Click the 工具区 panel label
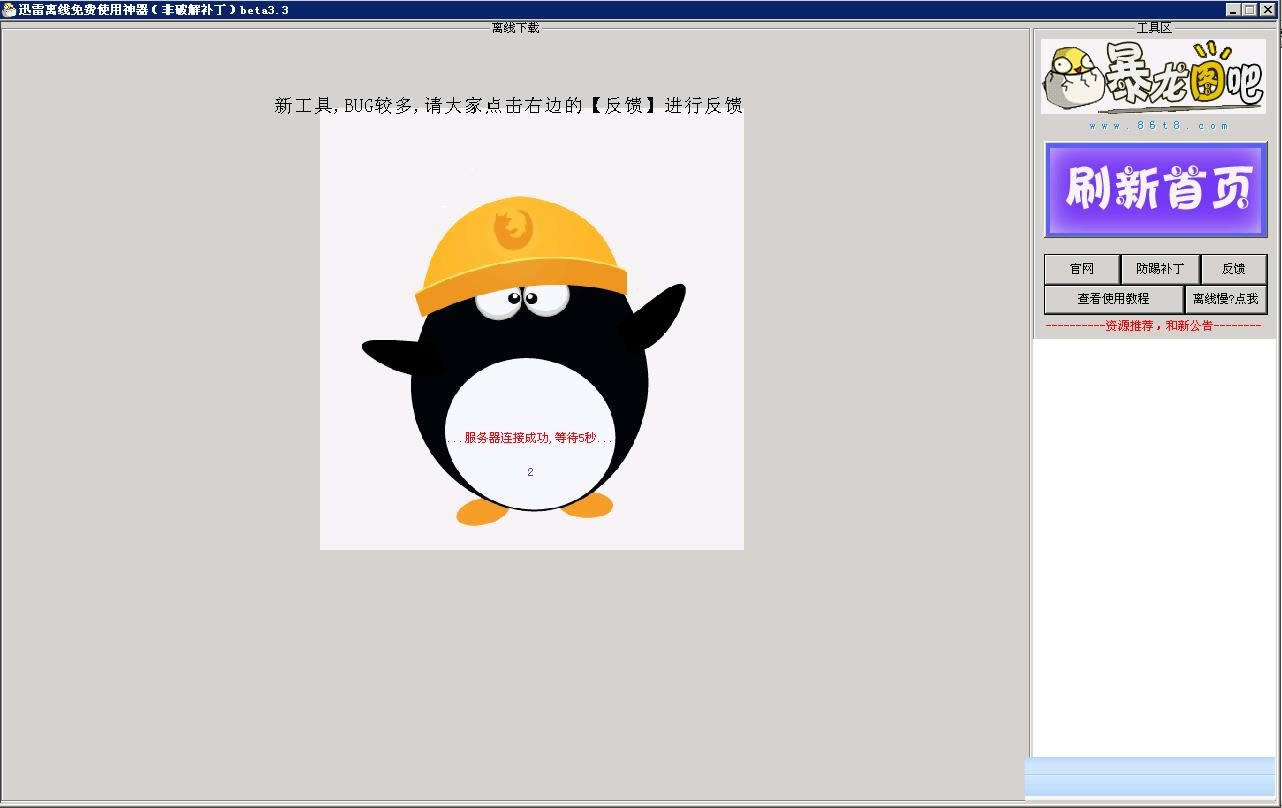The width and height of the screenshot is (1282, 808). click(1153, 28)
